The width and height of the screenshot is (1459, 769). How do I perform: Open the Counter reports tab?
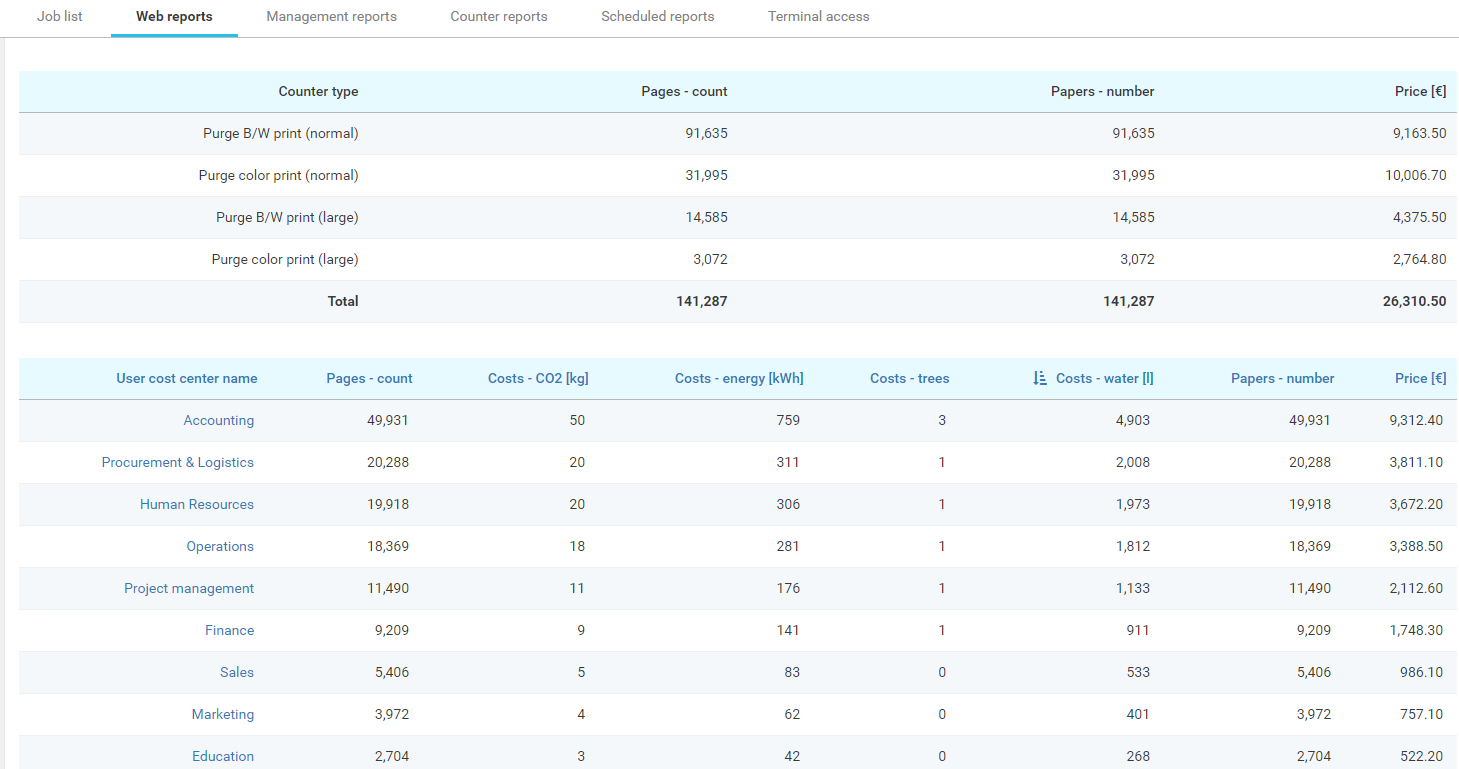[498, 17]
